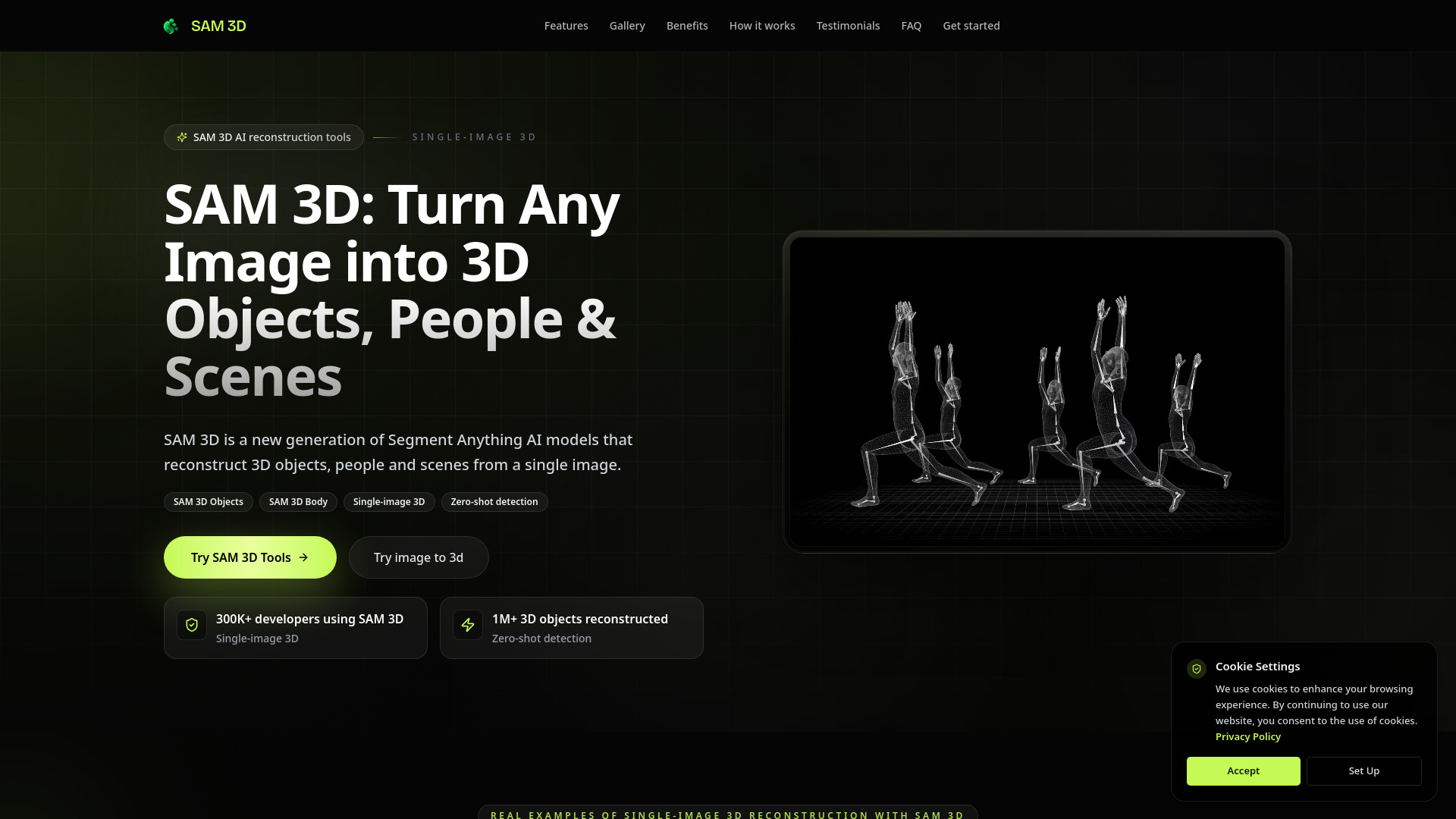This screenshot has width=1456, height=819.
Task: Select Testimonials in the top navigation
Action: 847,25
